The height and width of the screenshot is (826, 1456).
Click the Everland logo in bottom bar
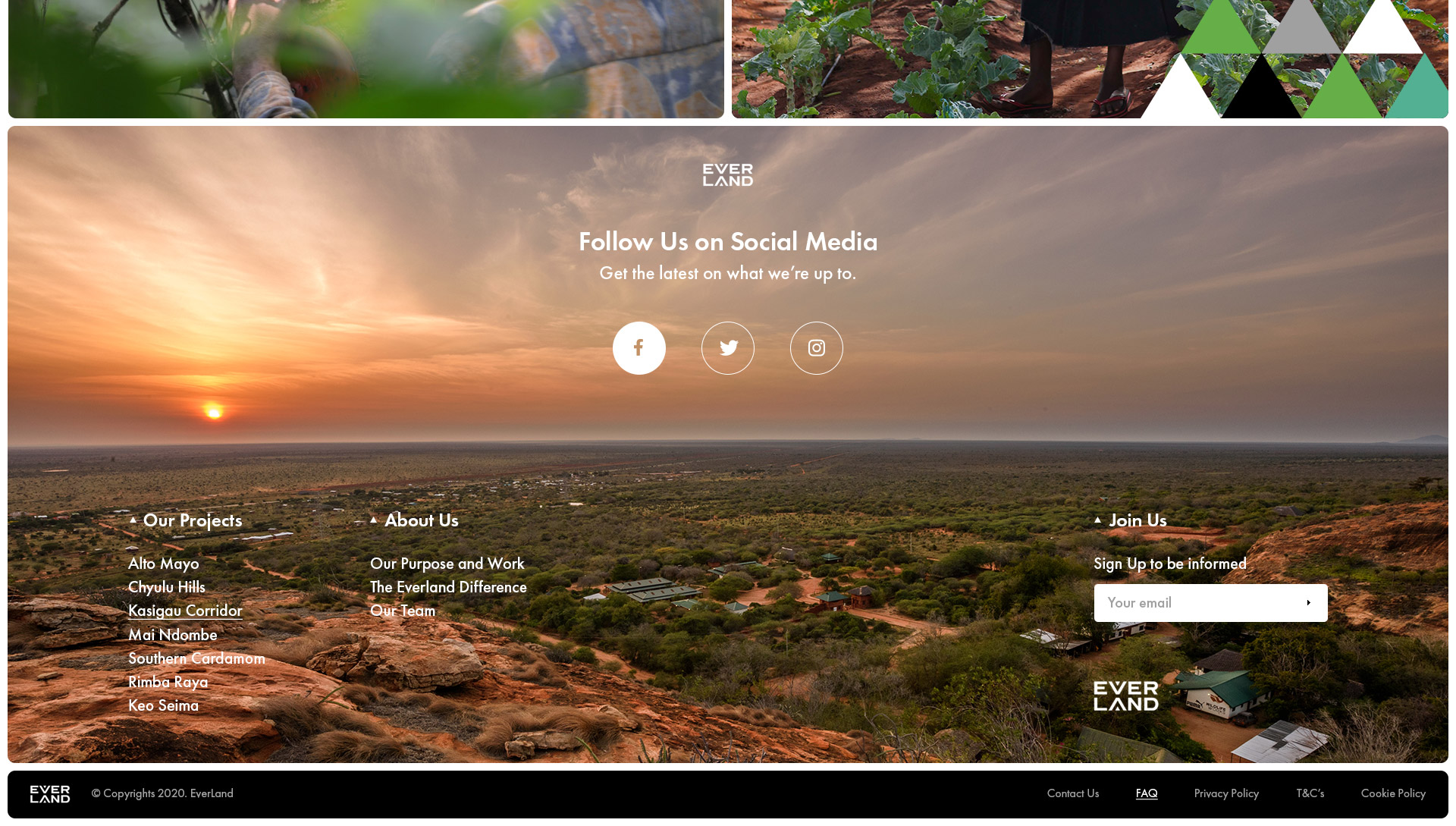pos(50,794)
